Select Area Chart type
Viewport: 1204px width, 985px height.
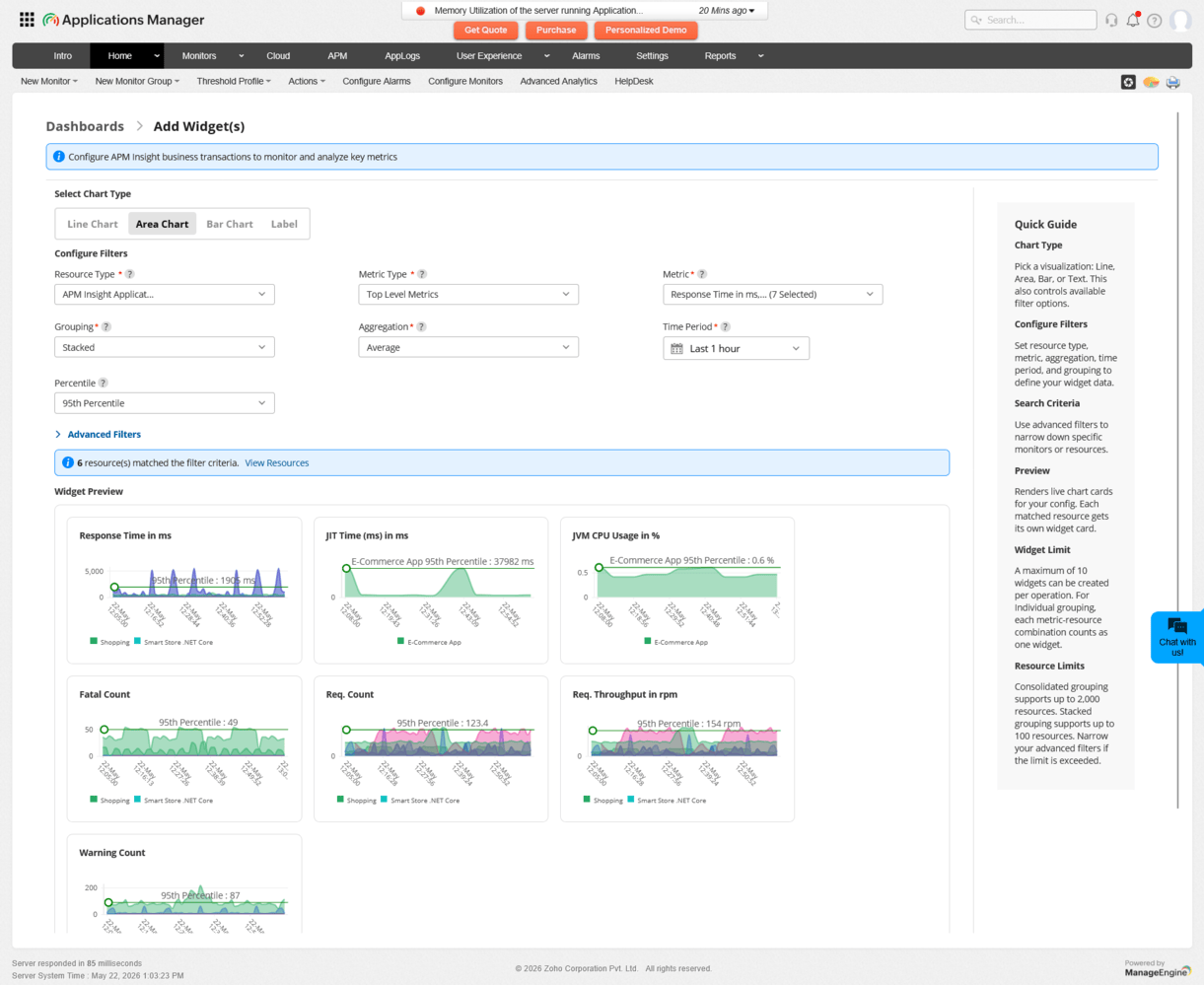[162, 224]
